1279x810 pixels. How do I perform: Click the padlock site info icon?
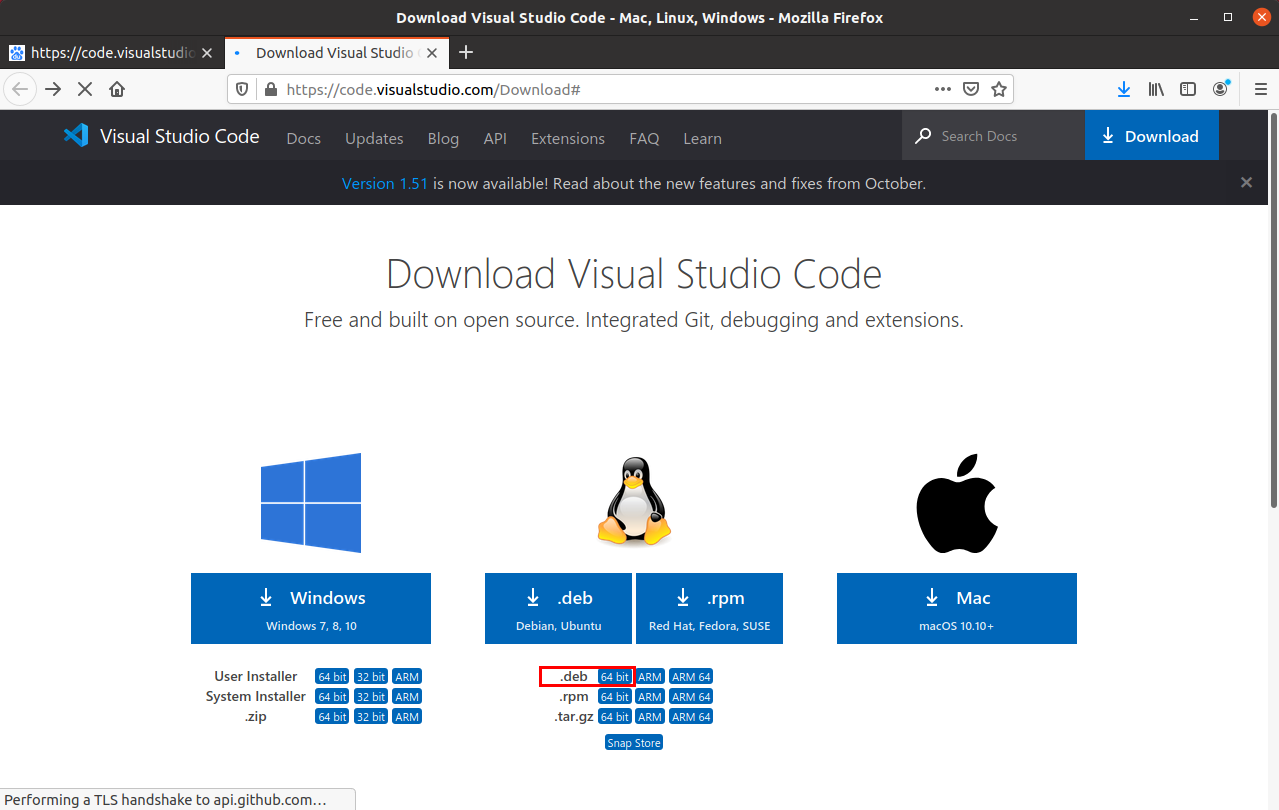tap(270, 89)
